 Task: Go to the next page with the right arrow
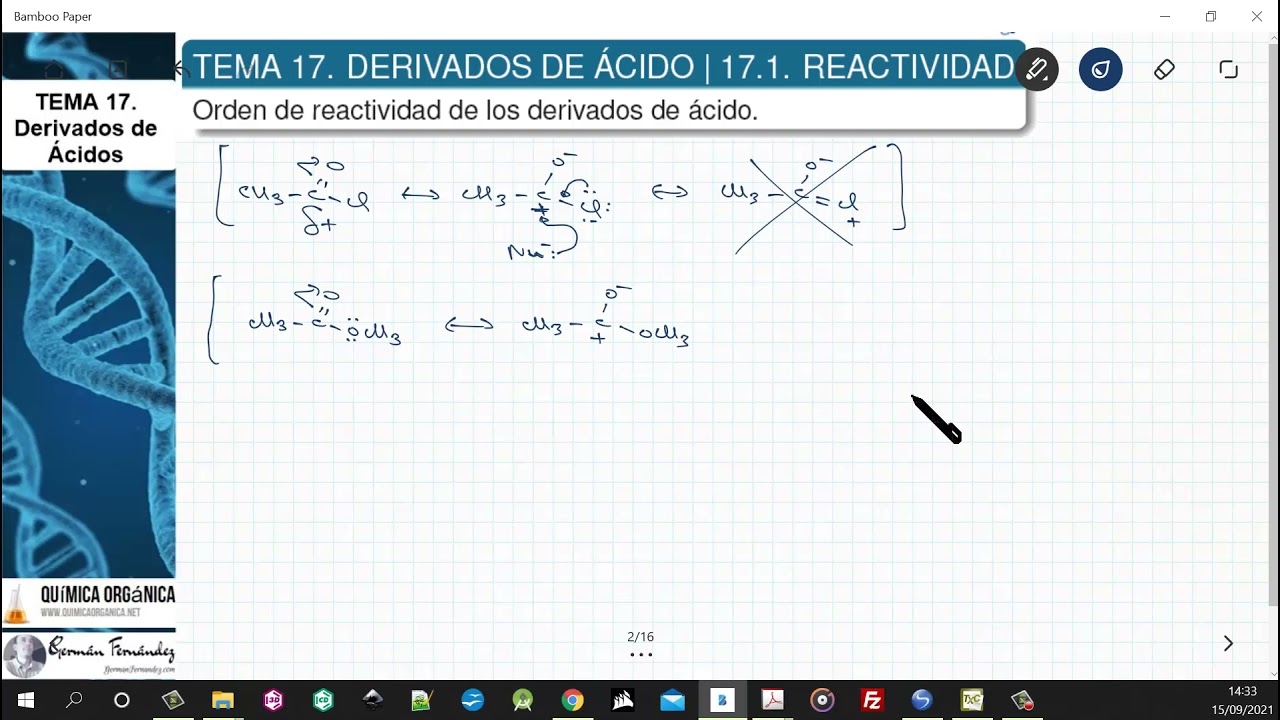(1228, 644)
